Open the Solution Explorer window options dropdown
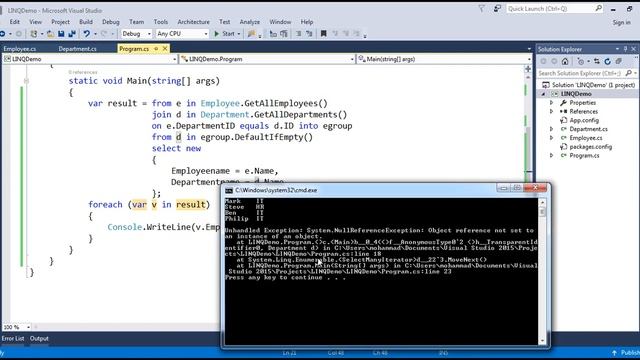Screen dimensions: 640x360 617,49
